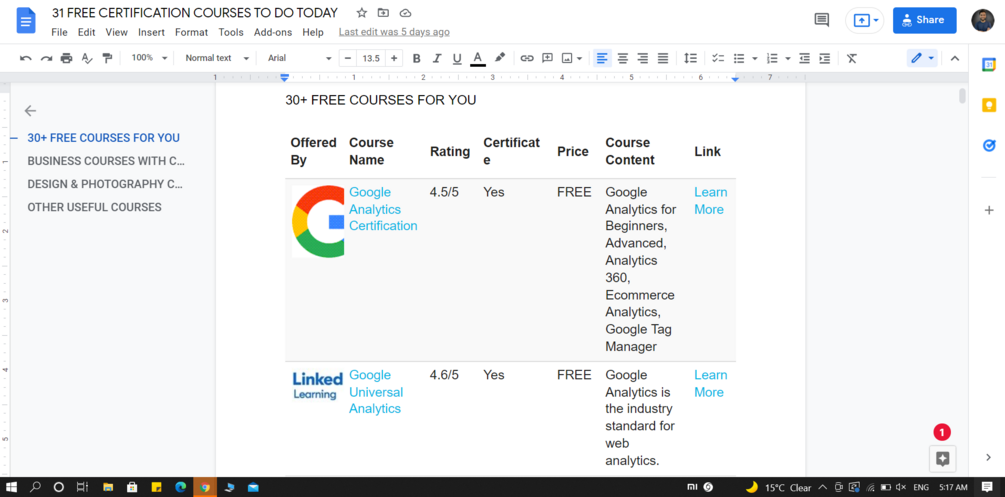Toggle underline formatting
This screenshot has width=1005, height=497.
(x=457, y=58)
